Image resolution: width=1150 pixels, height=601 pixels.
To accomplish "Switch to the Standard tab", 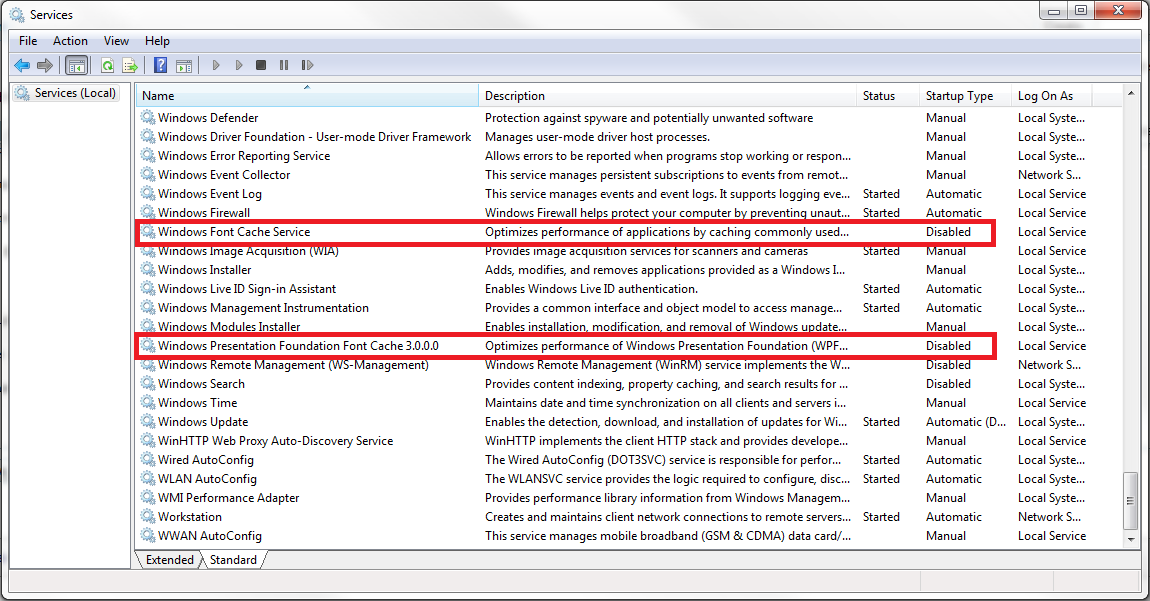I will 233,560.
